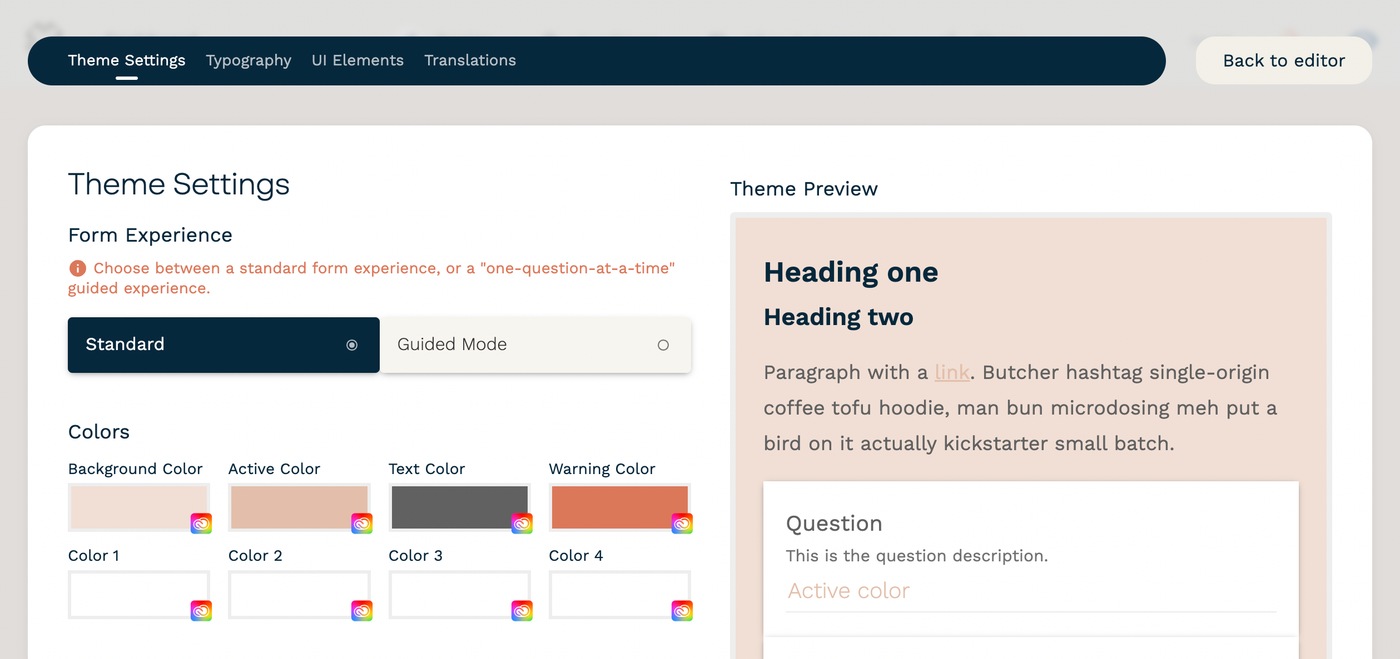Select the Standard form experience

pyautogui.click(x=223, y=344)
